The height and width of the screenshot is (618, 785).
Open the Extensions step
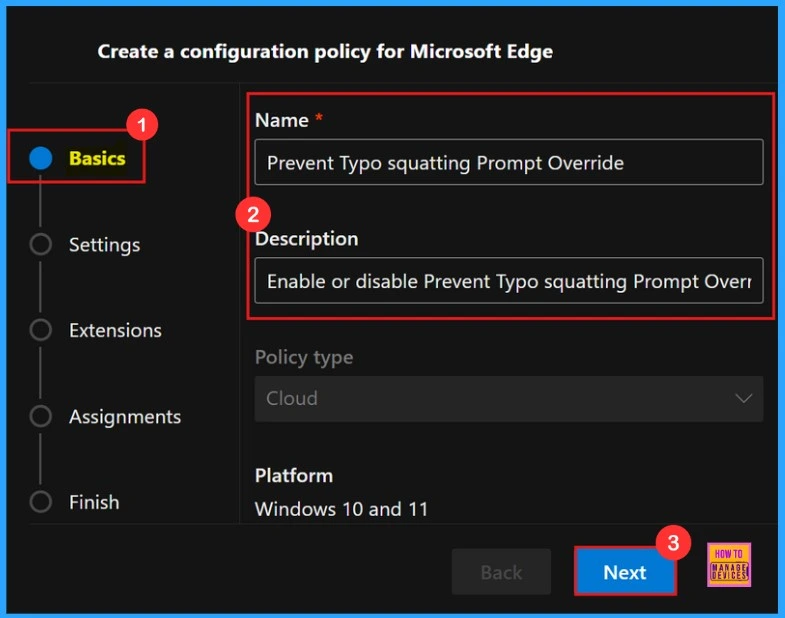[x=115, y=331]
